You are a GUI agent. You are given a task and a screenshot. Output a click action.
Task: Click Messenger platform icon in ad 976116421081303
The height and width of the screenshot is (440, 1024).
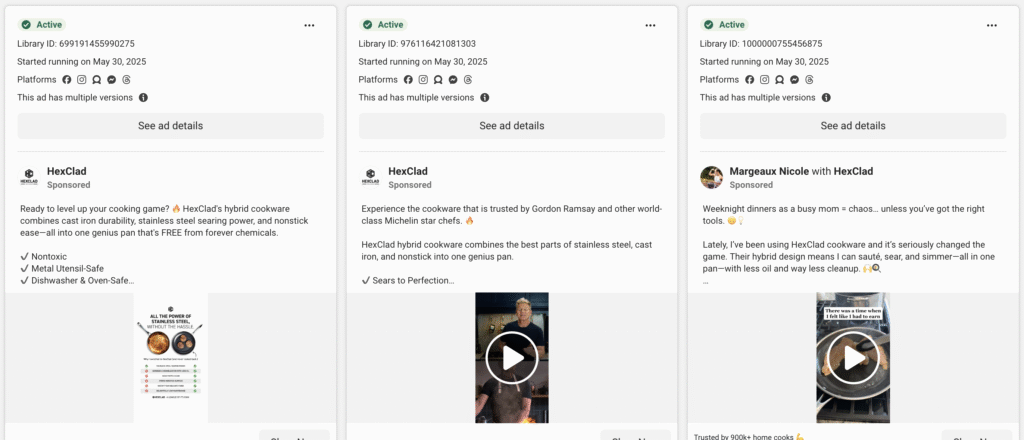click(x=453, y=80)
